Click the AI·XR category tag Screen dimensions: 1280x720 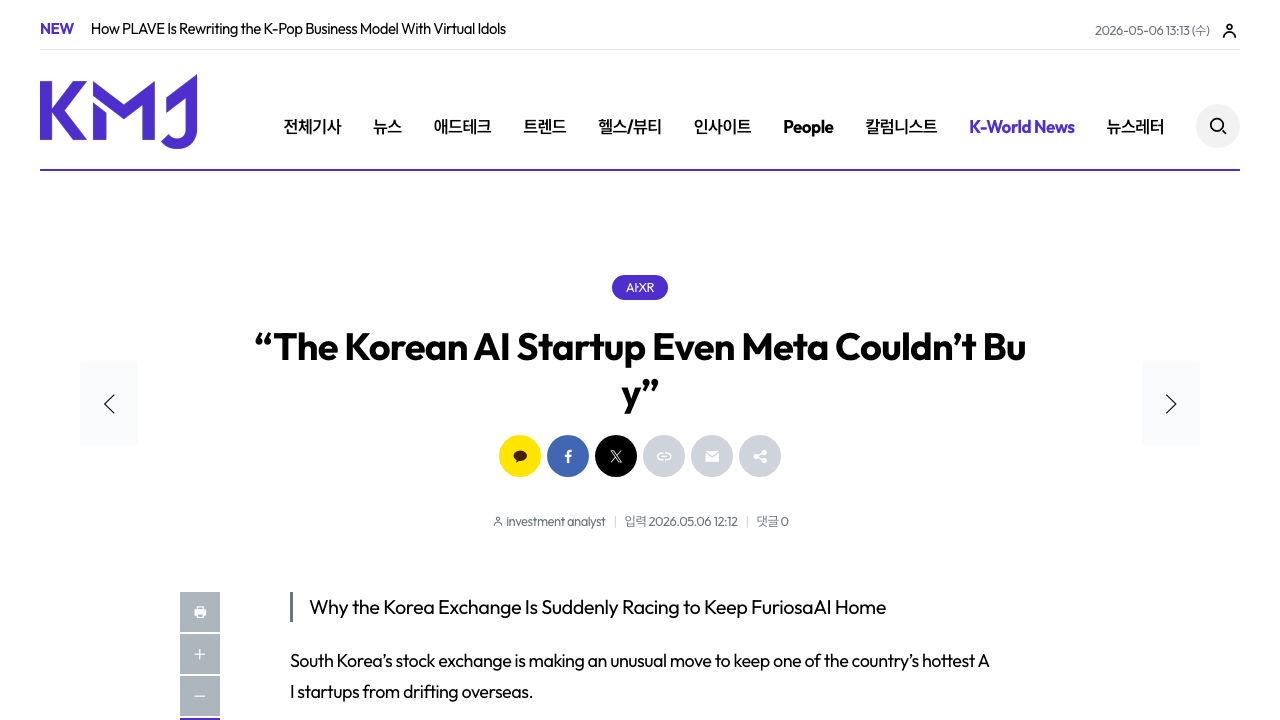click(x=640, y=288)
